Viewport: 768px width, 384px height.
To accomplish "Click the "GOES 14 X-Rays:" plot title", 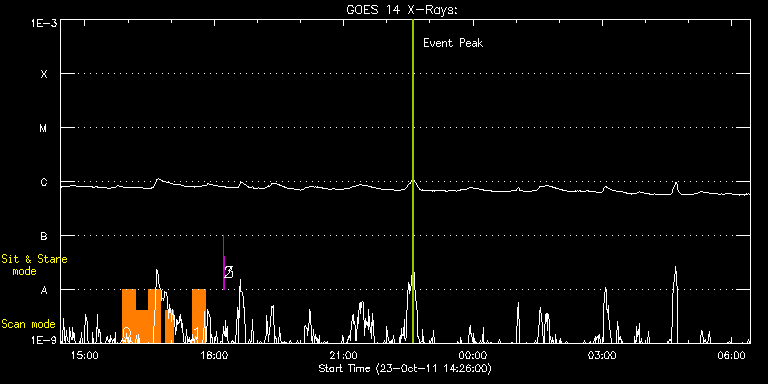I will (x=401, y=9).
